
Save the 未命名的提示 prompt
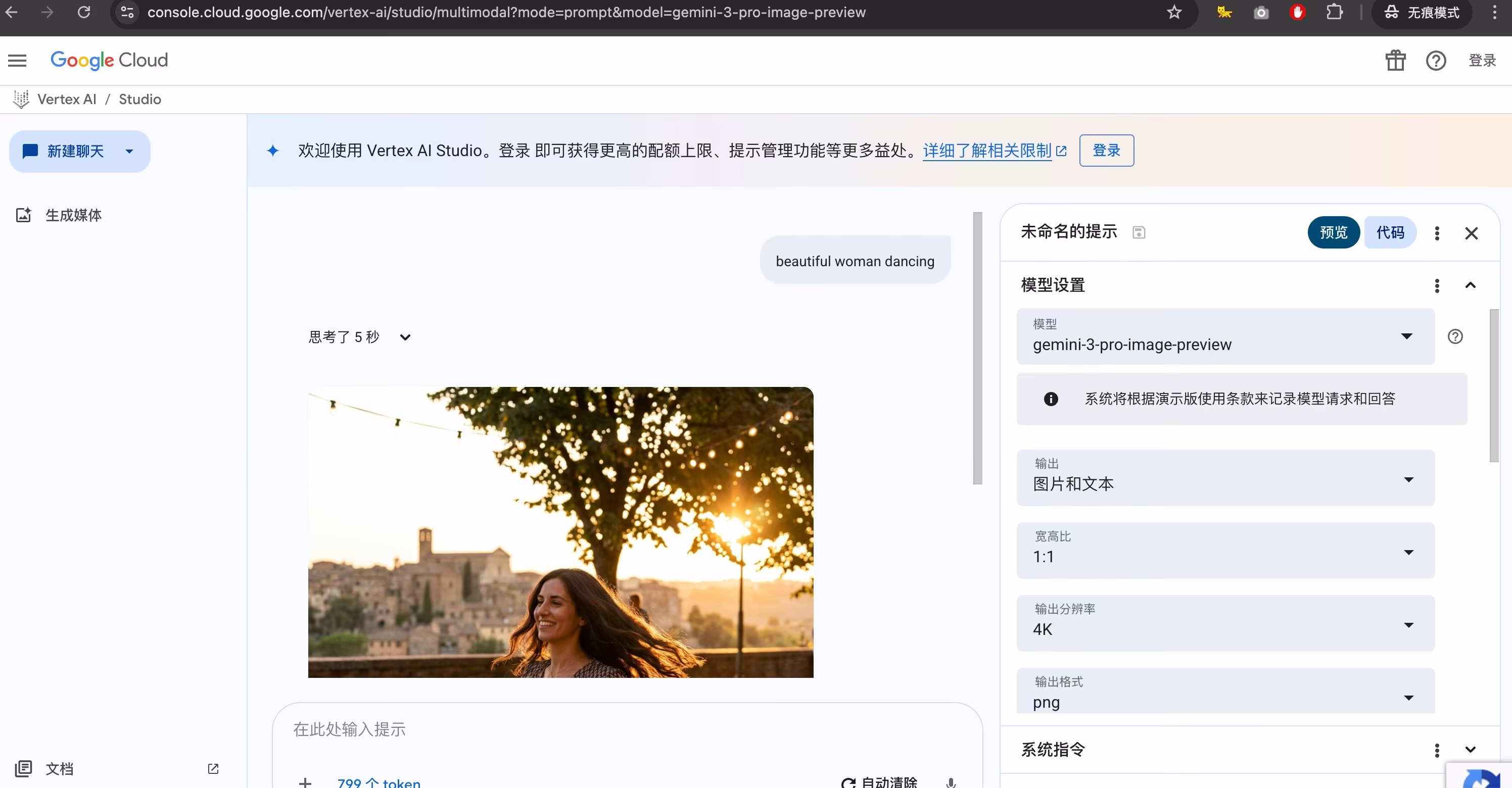pyautogui.click(x=1139, y=232)
